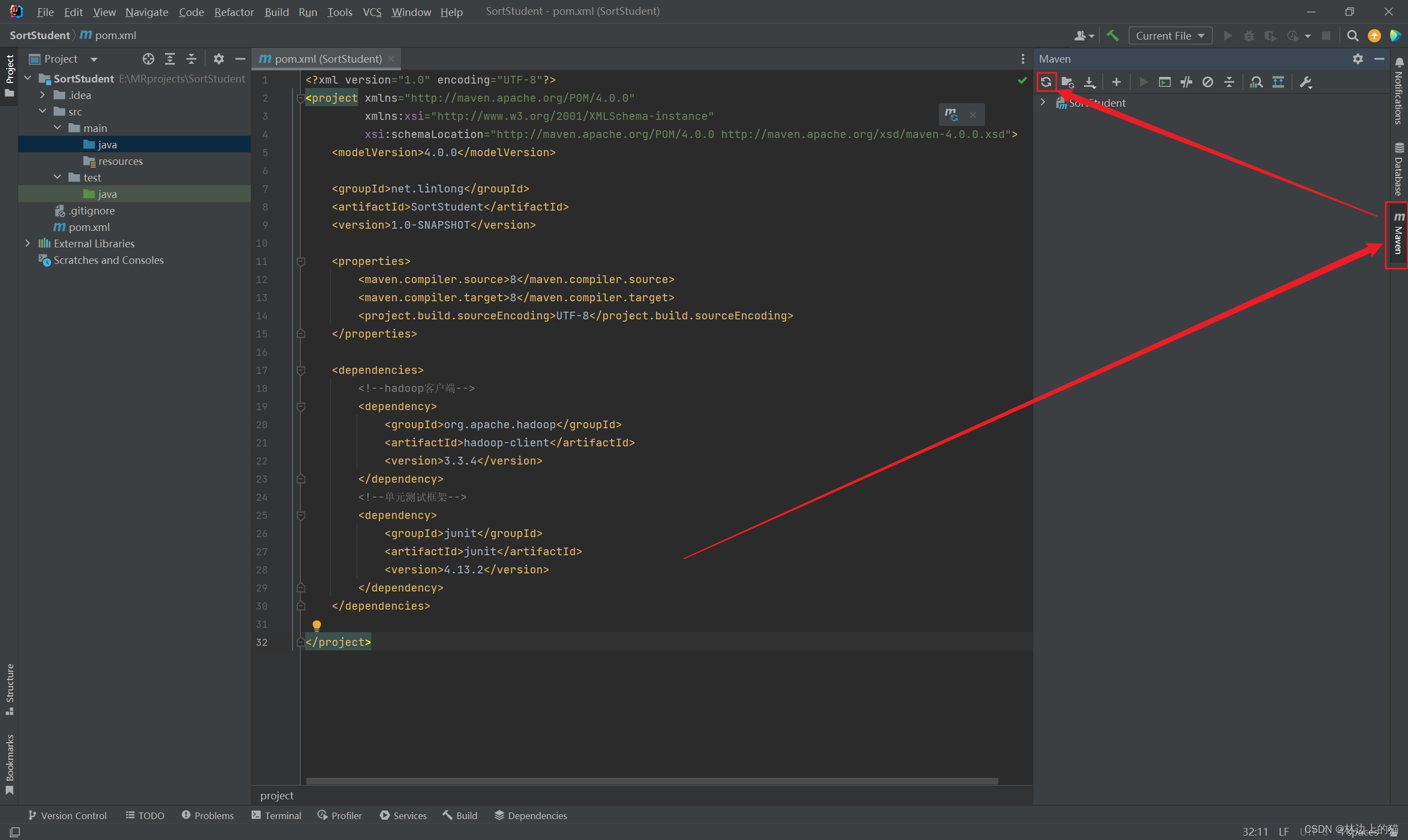
Task: Click Download Sources and Documentation icon
Action: tap(1089, 82)
